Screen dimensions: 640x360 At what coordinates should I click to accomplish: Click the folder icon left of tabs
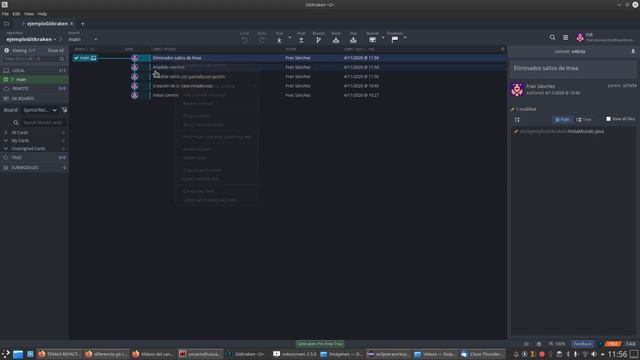click(7, 24)
